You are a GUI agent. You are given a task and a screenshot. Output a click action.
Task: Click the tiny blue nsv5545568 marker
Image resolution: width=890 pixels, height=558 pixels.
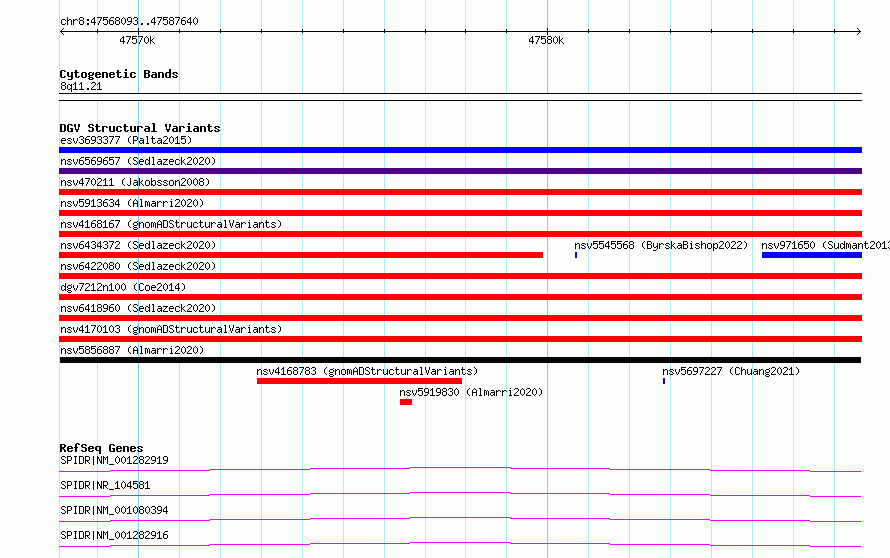(x=576, y=255)
